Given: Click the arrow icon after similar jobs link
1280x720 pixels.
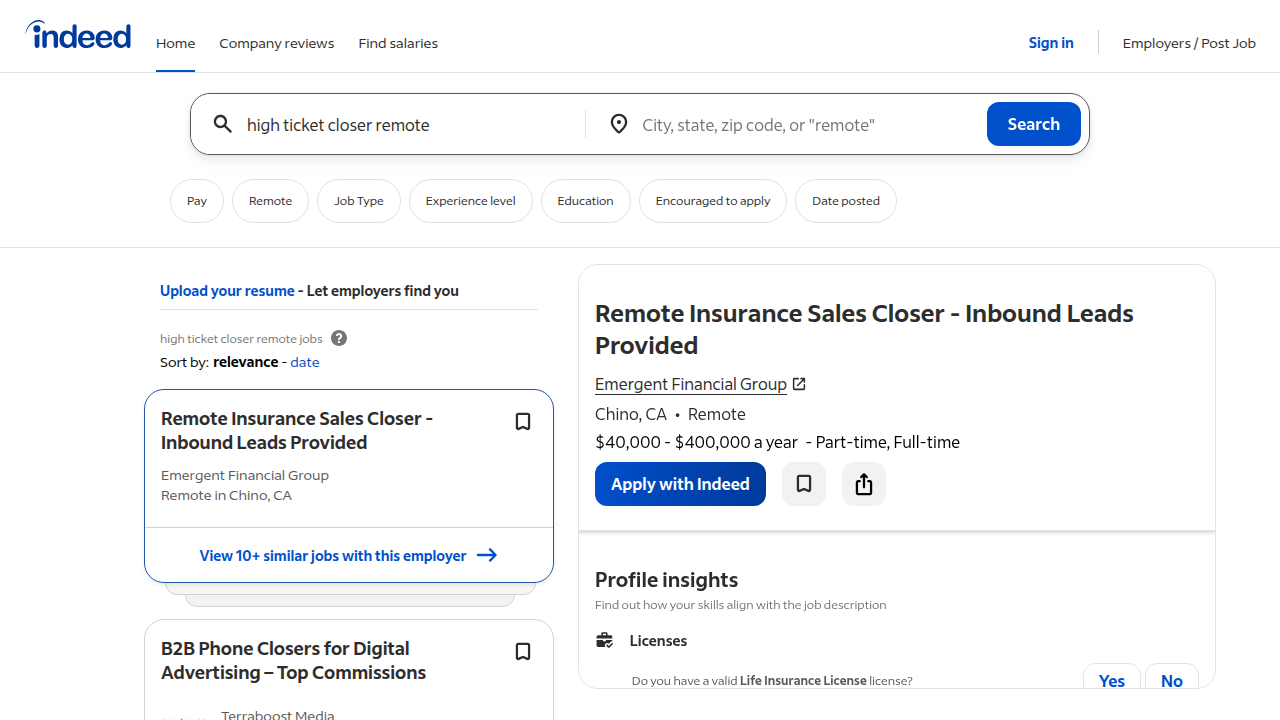Looking at the screenshot, I should (x=487, y=555).
